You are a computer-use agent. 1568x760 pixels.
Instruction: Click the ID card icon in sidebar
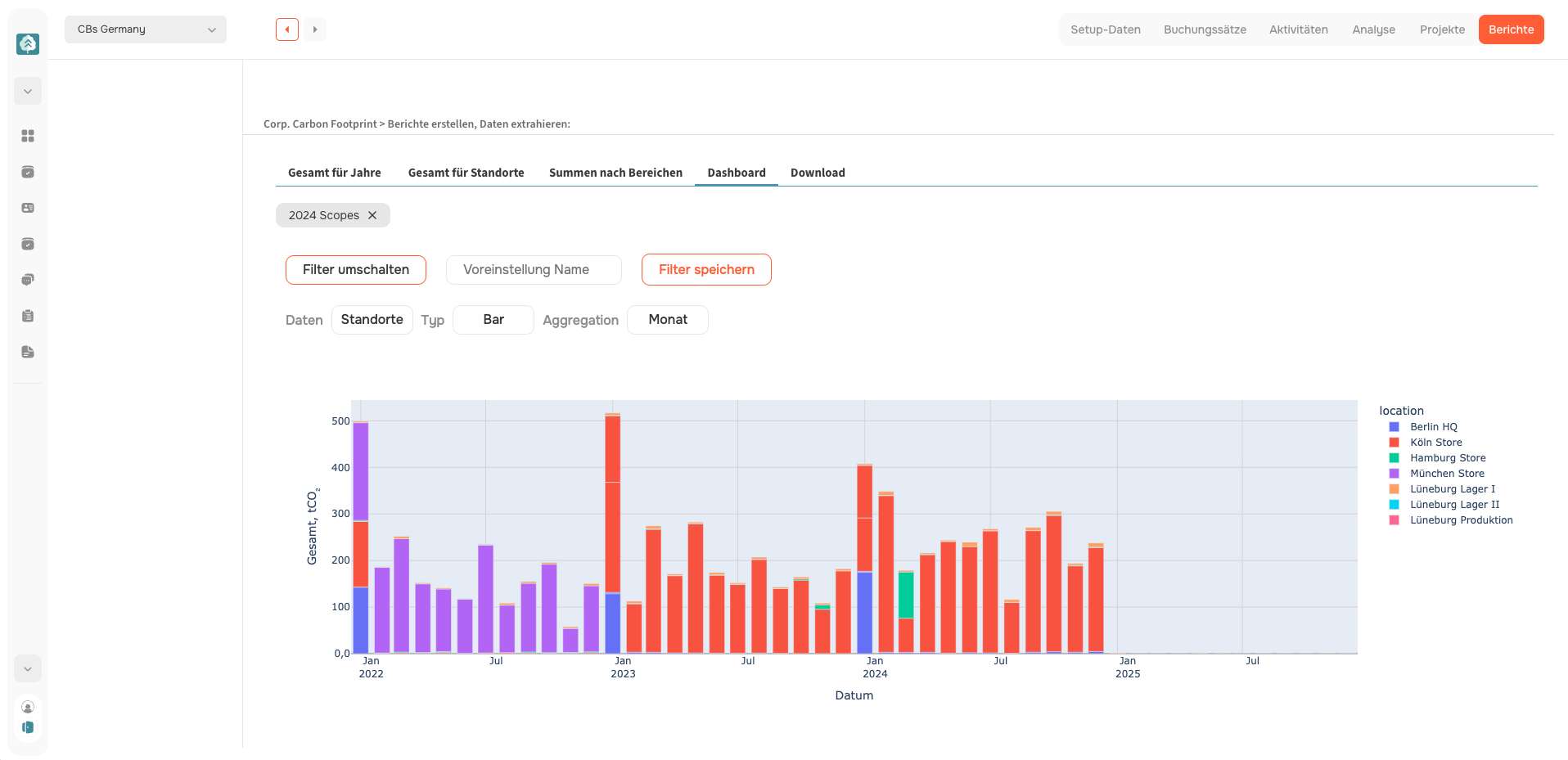point(28,208)
